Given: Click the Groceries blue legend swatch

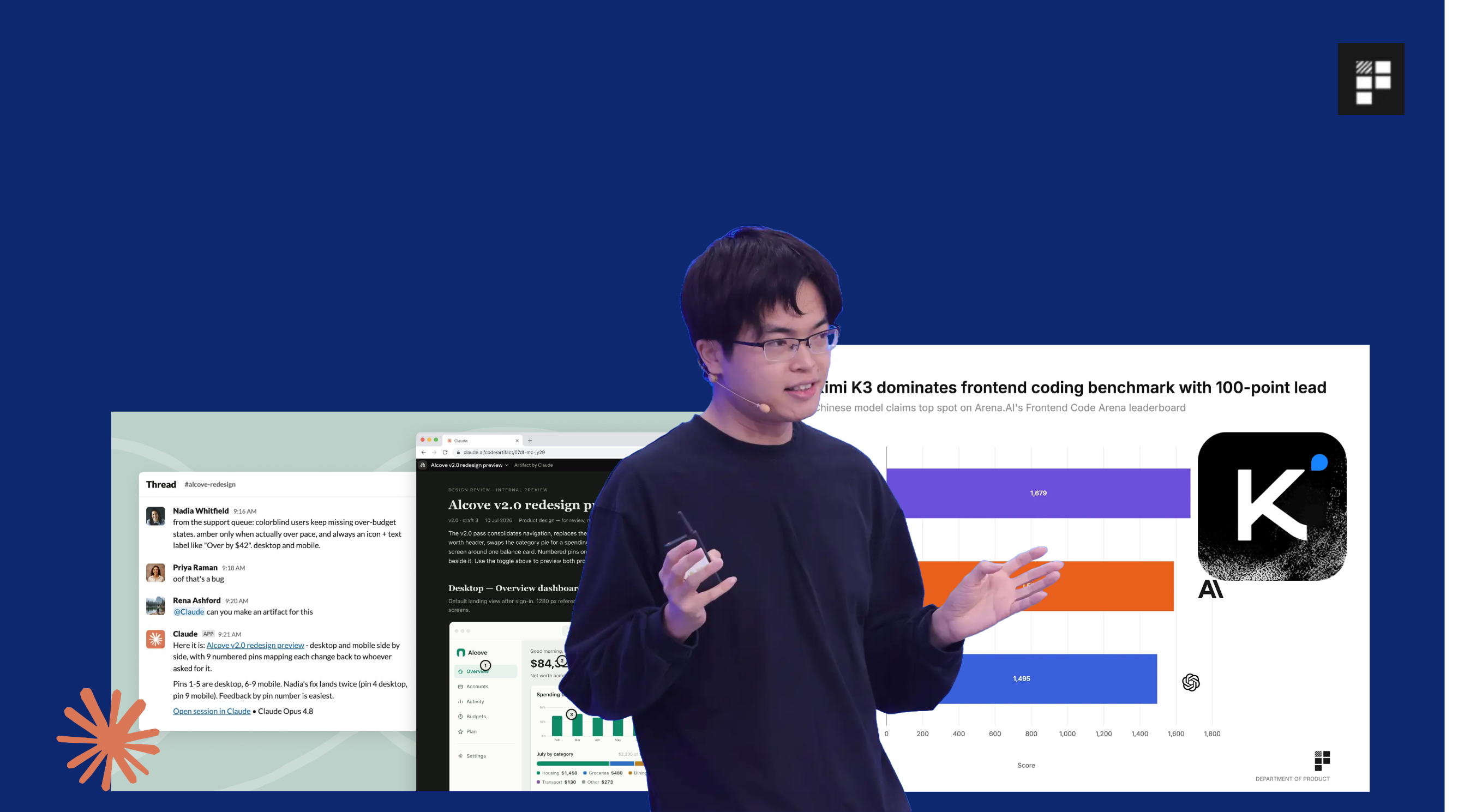Looking at the screenshot, I should (x=585, y=773).
